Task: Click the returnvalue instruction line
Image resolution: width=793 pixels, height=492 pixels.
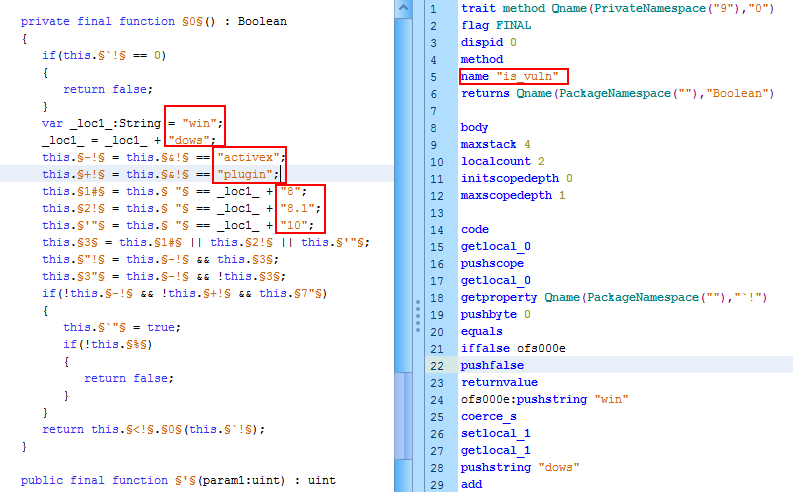Action: 495,383
